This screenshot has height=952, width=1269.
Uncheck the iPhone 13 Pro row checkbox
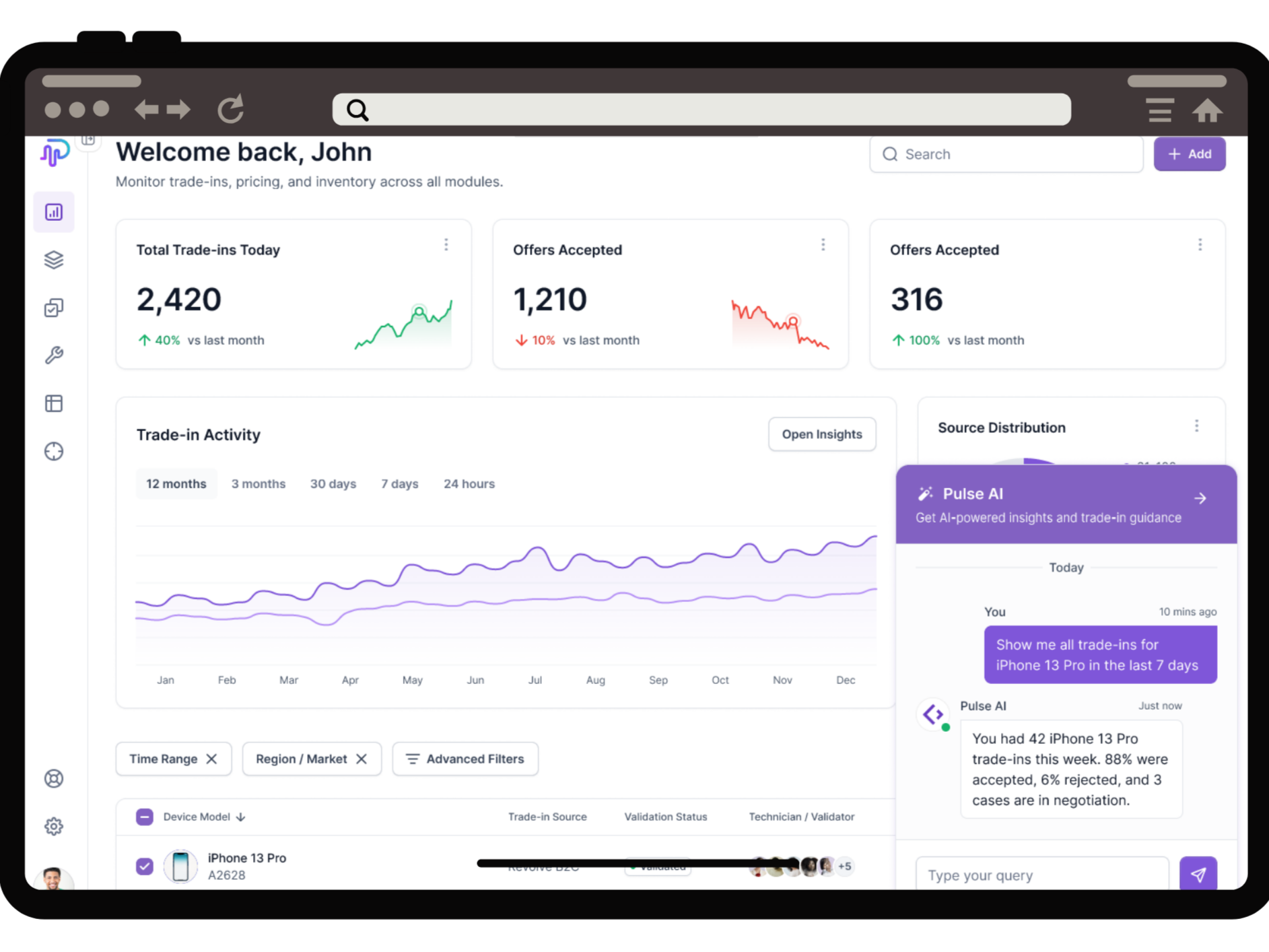145,866
